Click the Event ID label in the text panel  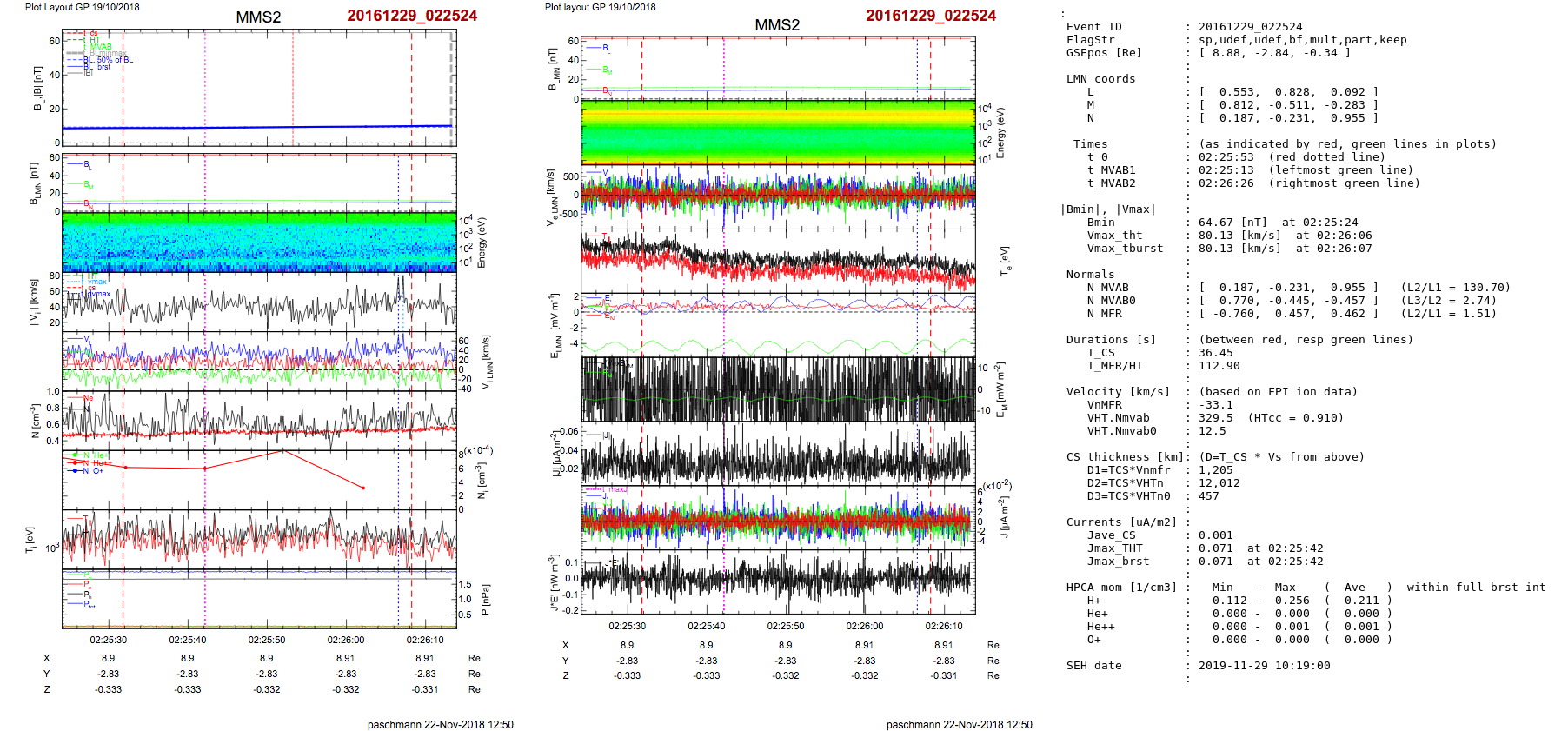pyautogui.click(x=1093, y=27)
